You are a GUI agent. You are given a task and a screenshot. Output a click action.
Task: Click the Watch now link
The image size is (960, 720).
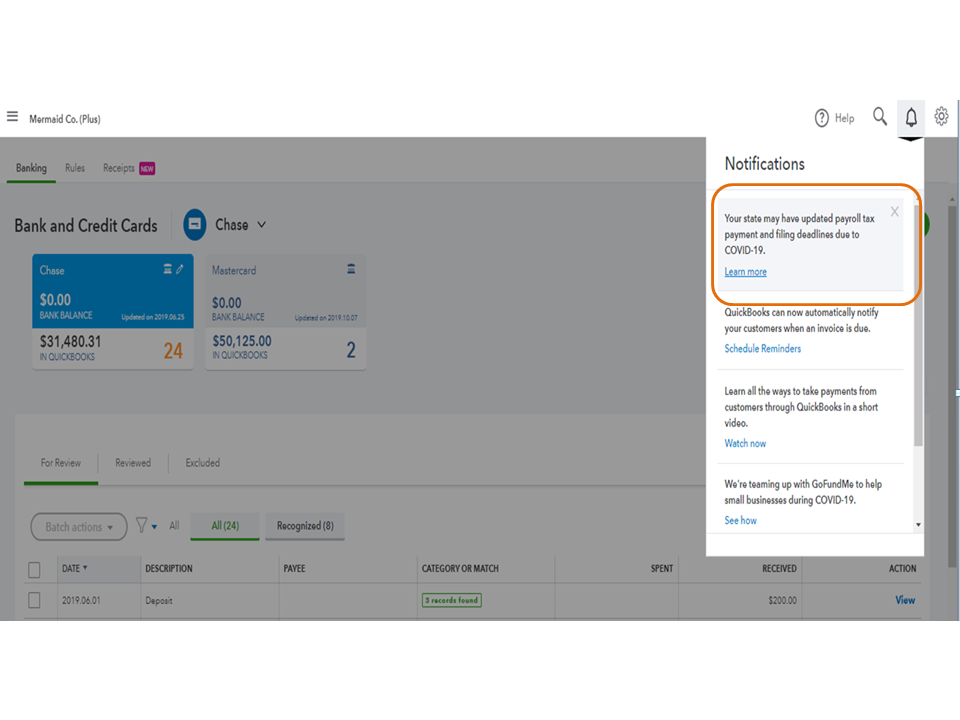745,443
